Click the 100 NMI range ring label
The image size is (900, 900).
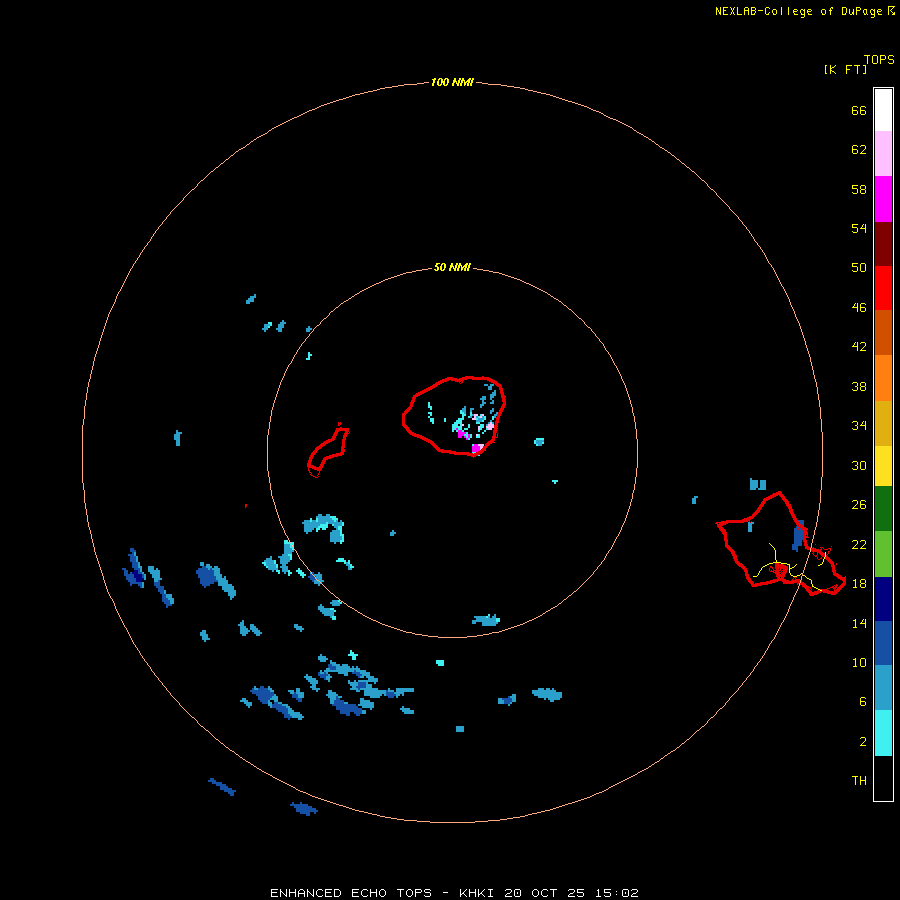tap(452, 82)
